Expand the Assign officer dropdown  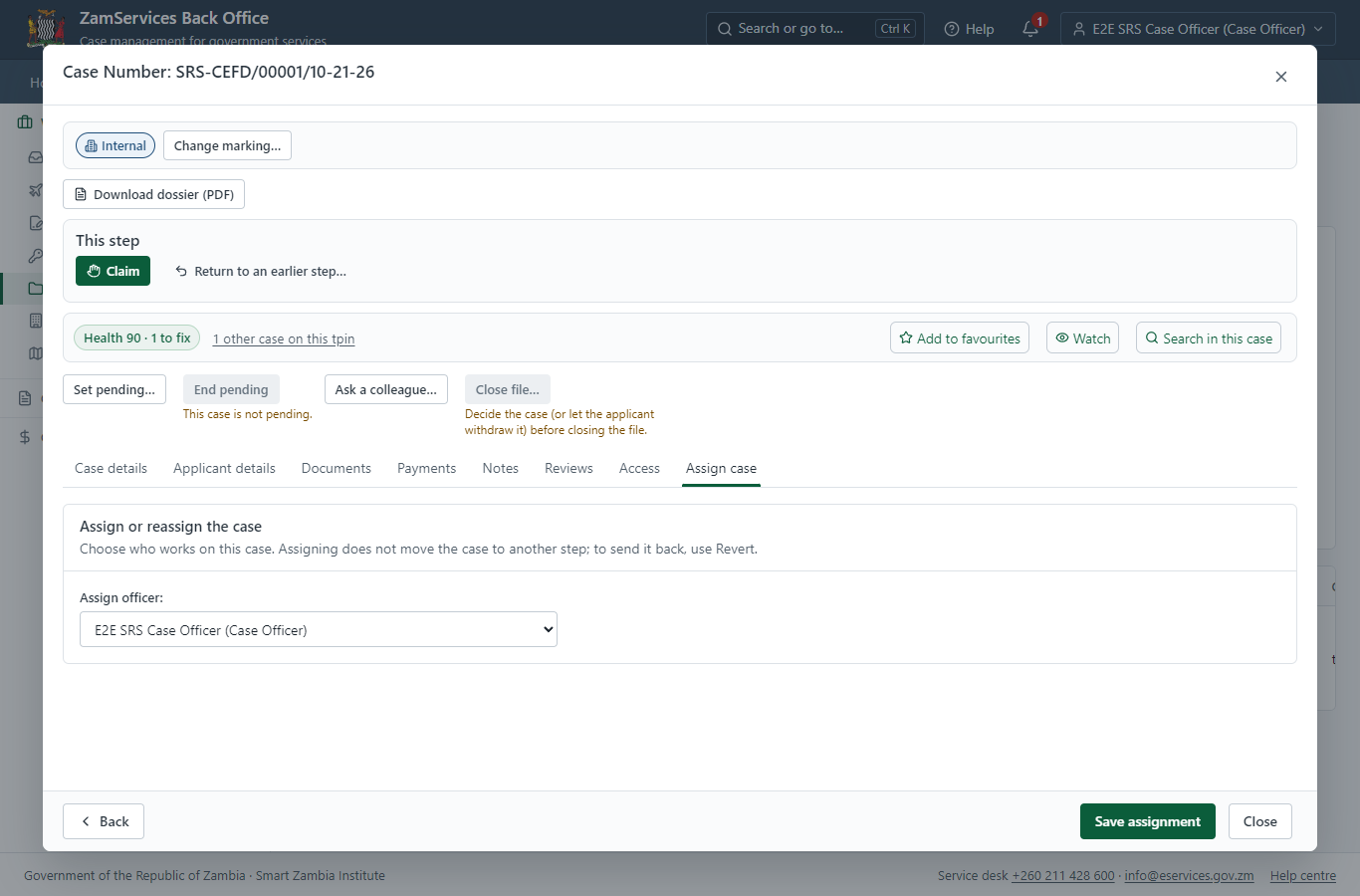coord(319,629)
